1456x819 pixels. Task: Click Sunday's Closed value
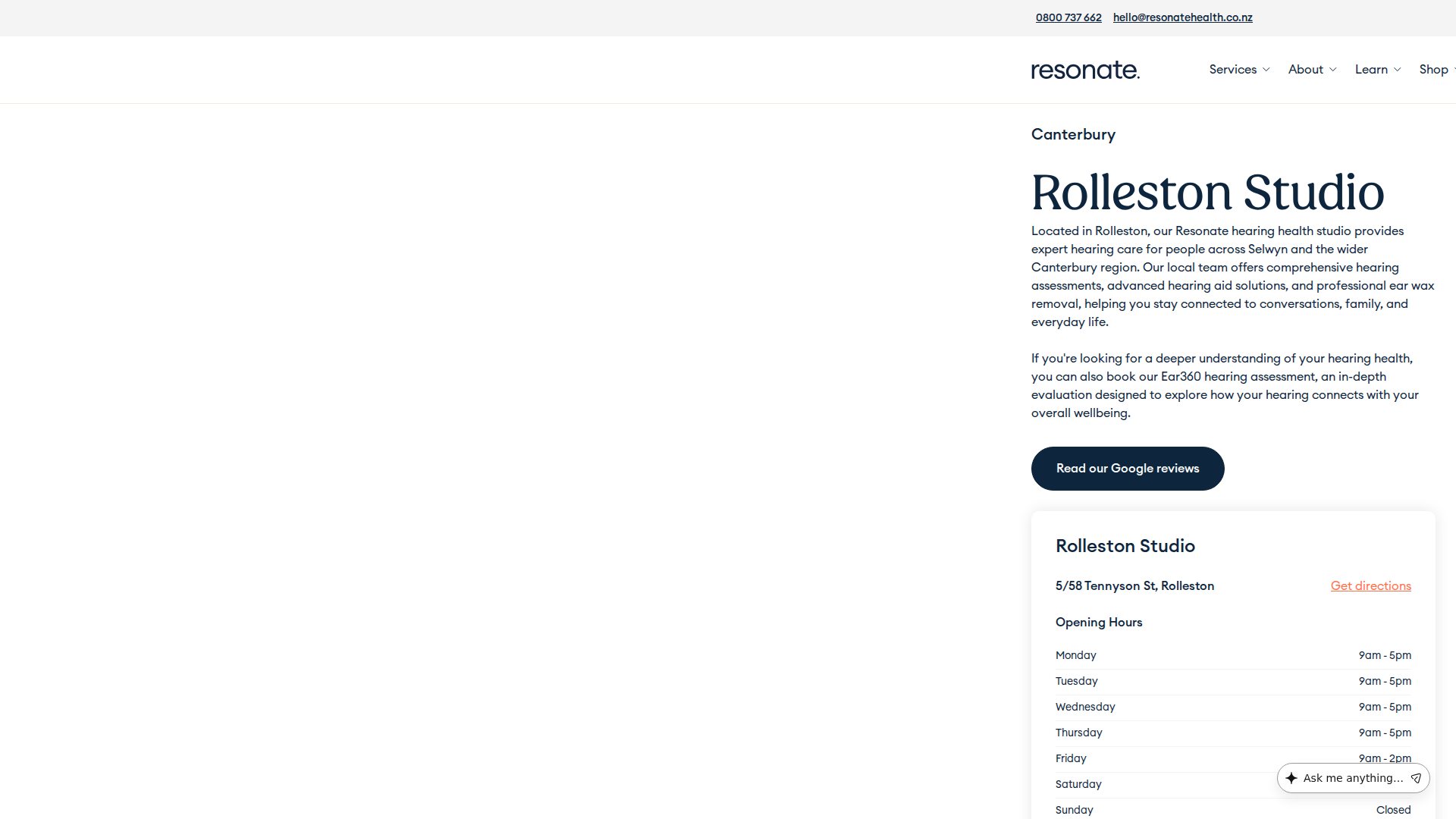pos(1394,810)
